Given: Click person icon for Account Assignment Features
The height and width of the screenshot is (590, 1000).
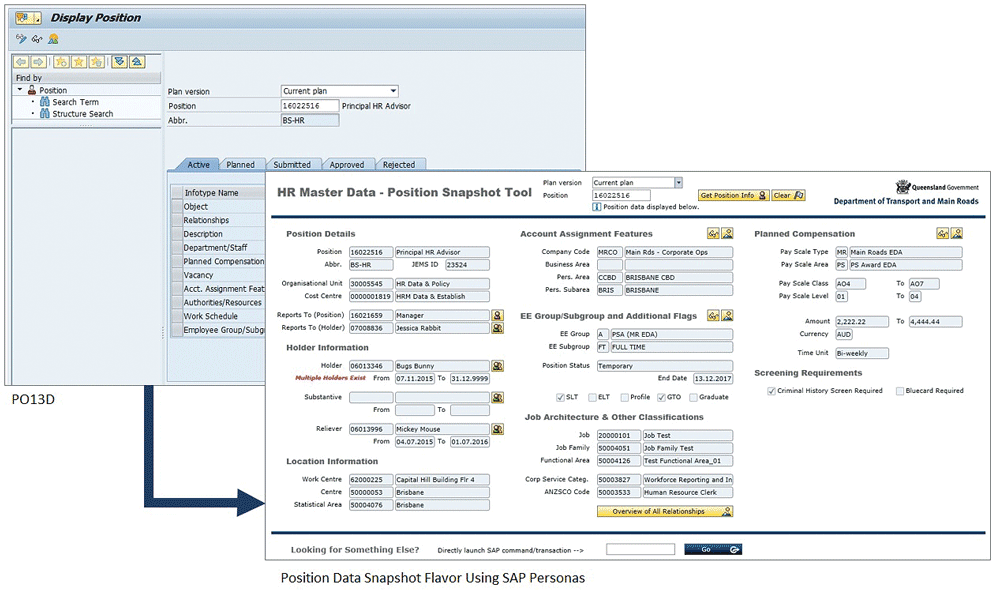Looking at the screenshot, I should 727,233.
